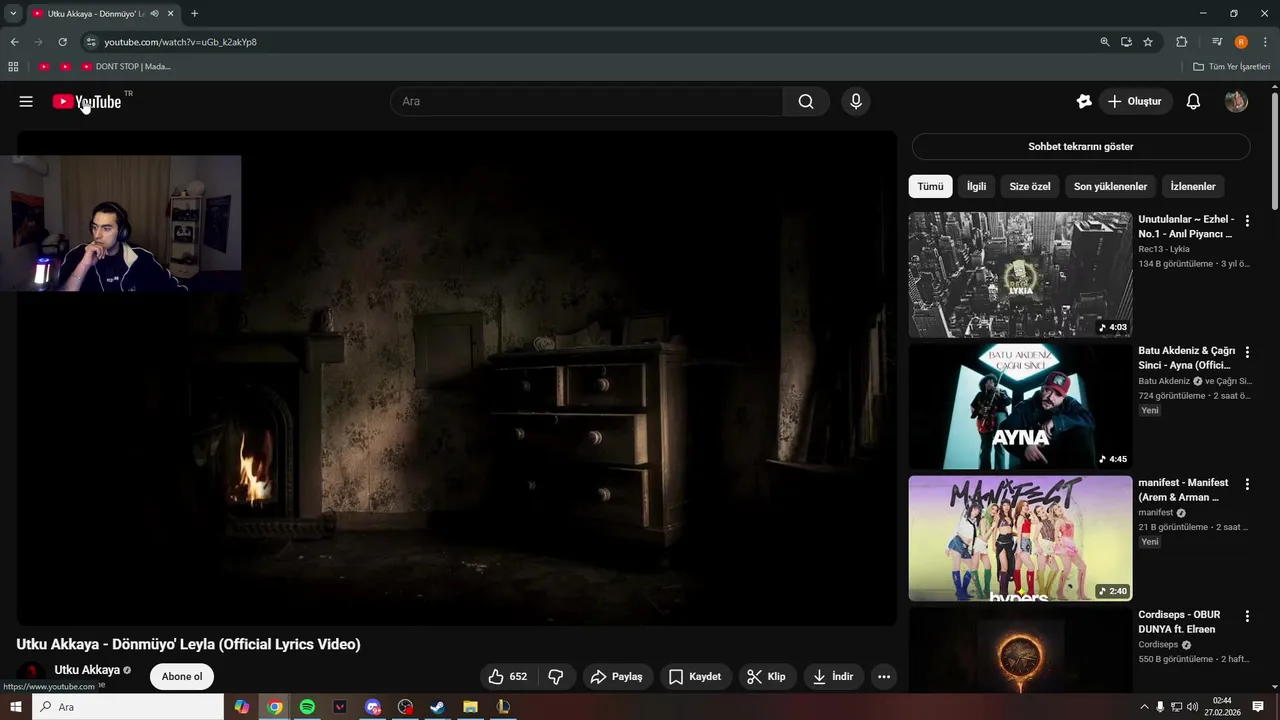Open options menu for Unutulanlar video
The height and width of the screenshot is (720, 1280).
point(1247,220)
